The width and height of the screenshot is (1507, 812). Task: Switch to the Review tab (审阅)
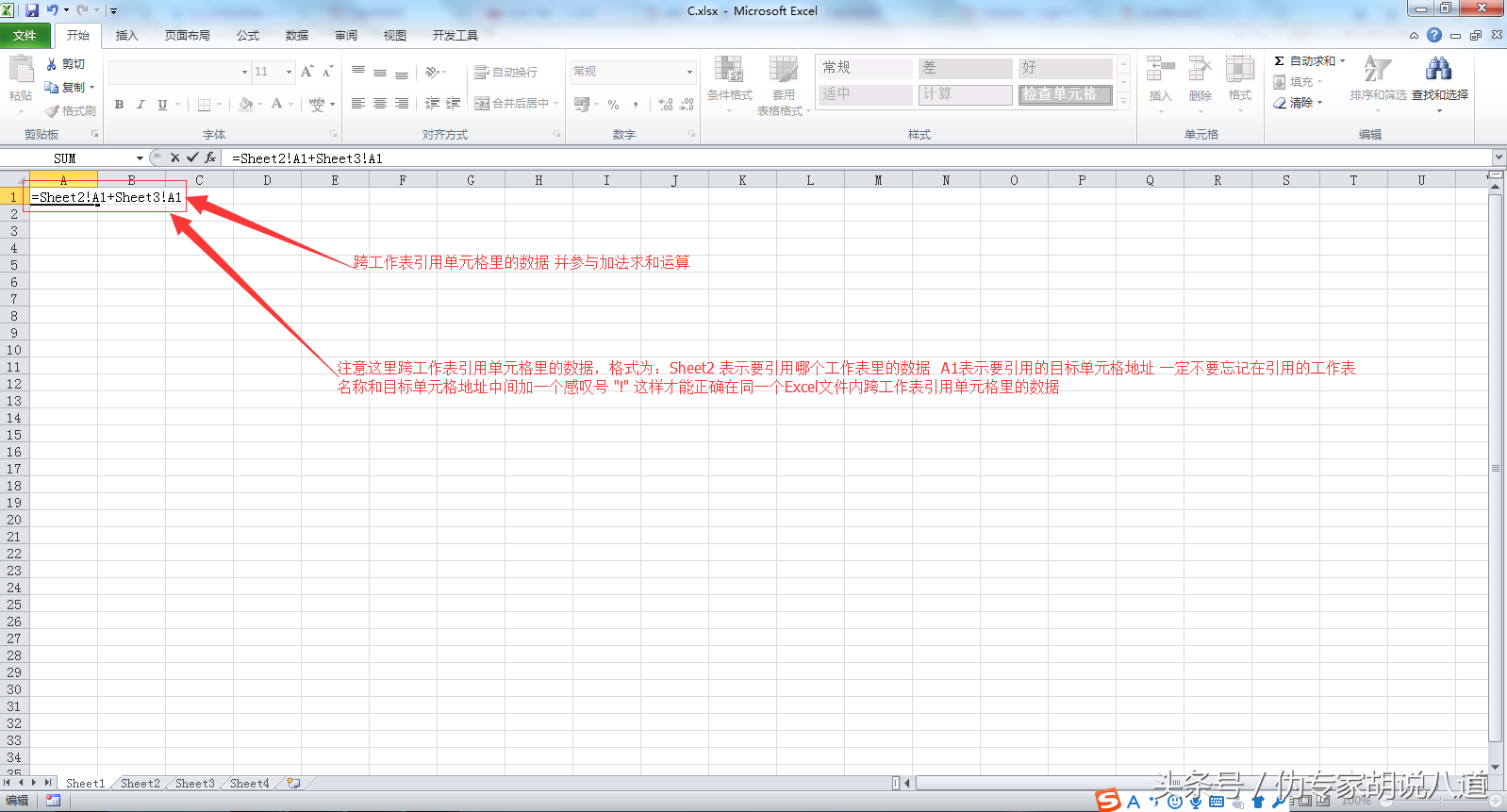[x=346, y=36]
